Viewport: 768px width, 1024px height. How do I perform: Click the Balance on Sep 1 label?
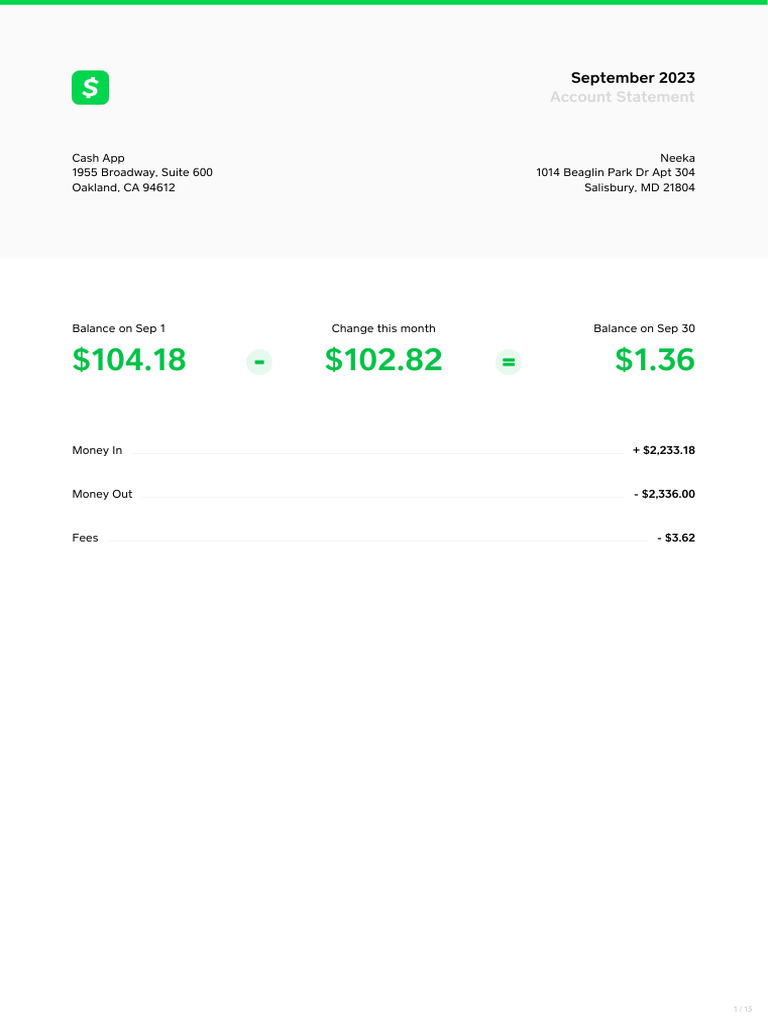(119, 329)
